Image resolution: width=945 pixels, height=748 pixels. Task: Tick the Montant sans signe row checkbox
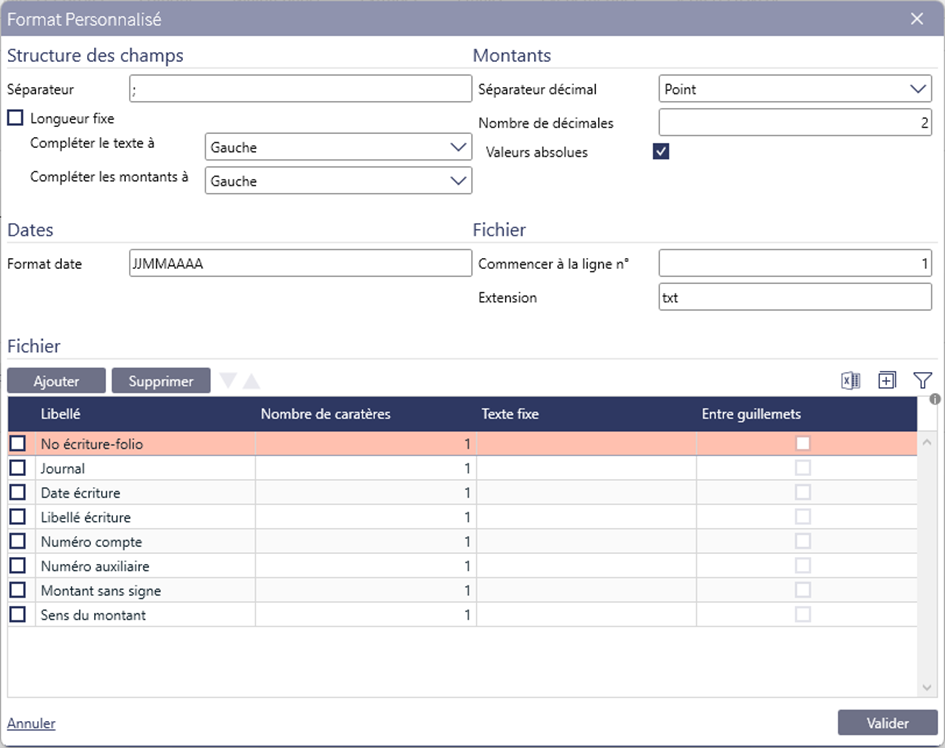(17, 590)
